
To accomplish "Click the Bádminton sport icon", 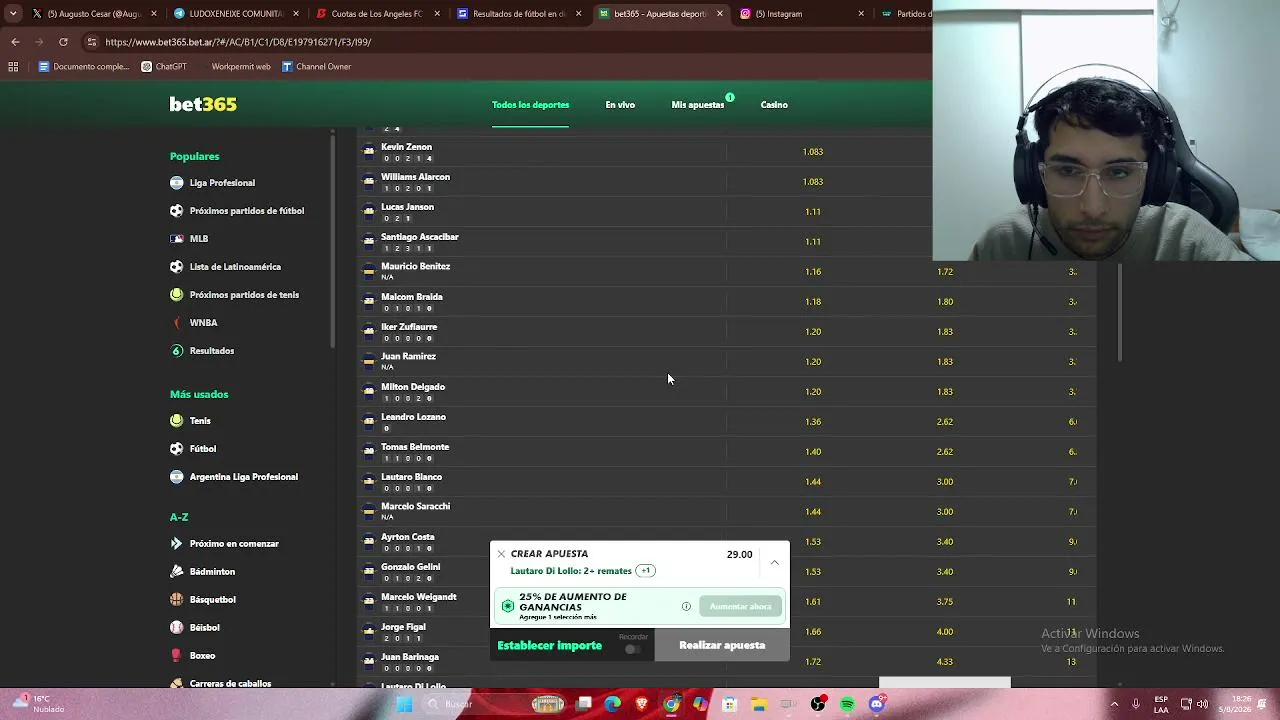I will (x=177, y=572).
